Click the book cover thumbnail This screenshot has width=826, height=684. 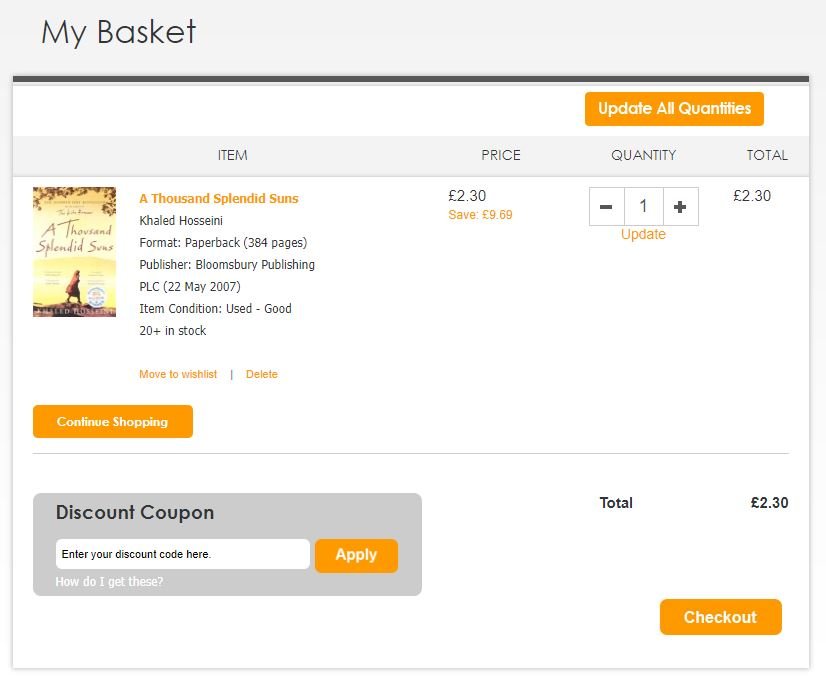pyautogui.click(x=74, y=252)
